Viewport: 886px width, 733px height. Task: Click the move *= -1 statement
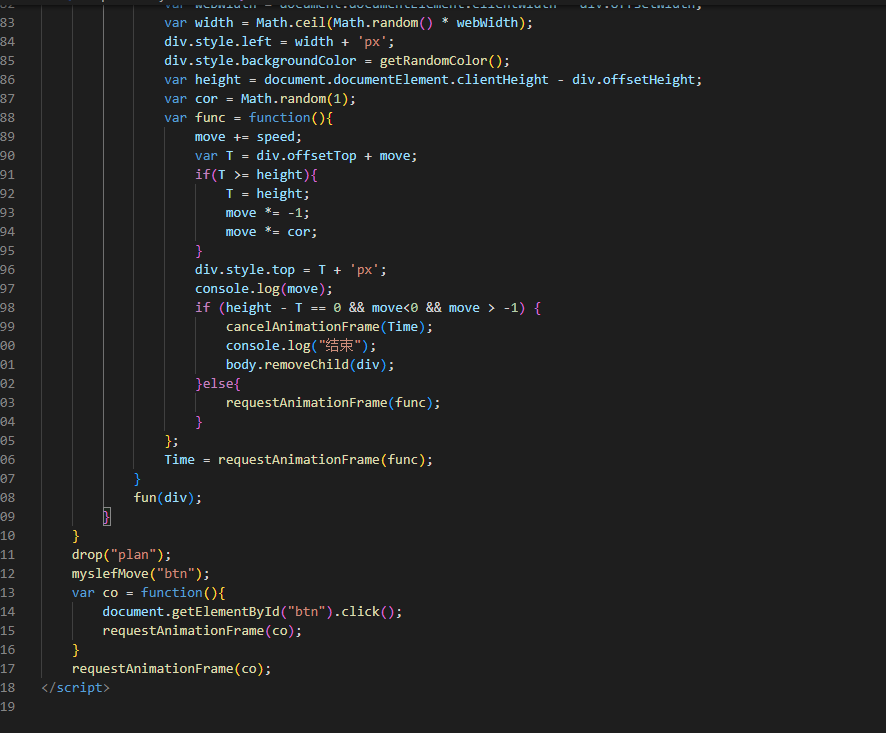click(x=267, y=213)
